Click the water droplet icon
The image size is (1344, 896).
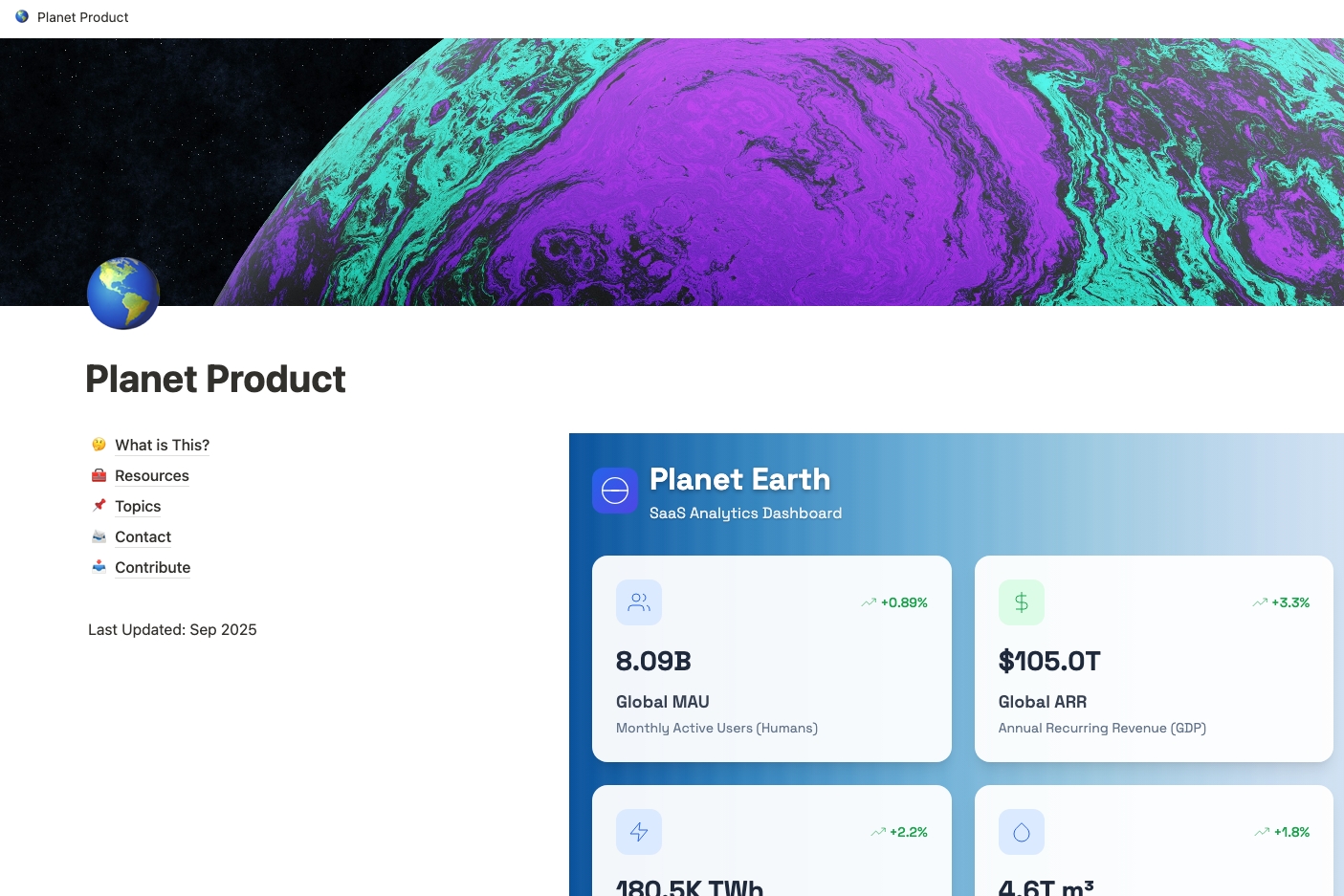click(x=1022, y=832)
